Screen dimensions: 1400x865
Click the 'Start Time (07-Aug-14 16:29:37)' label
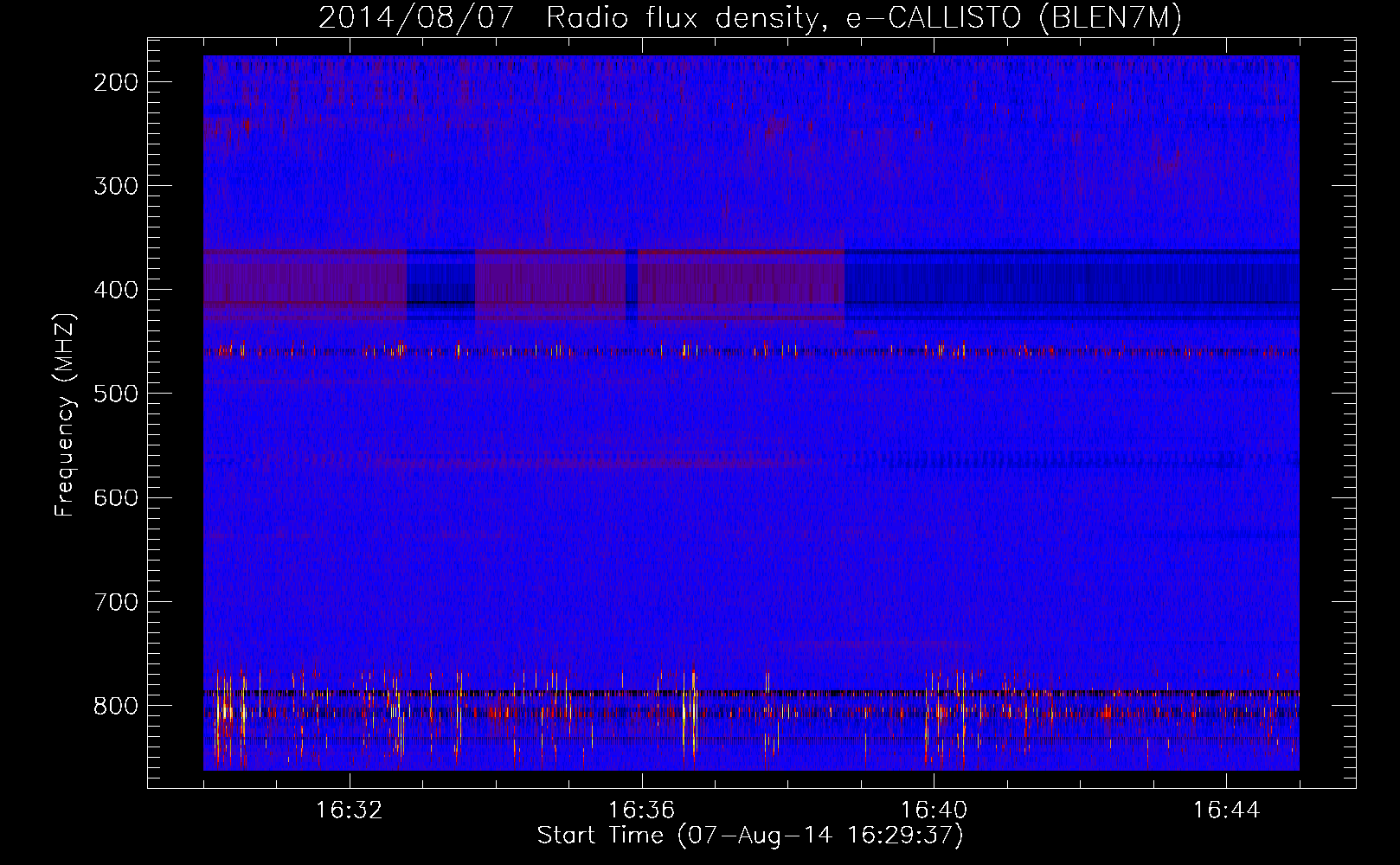750,836
